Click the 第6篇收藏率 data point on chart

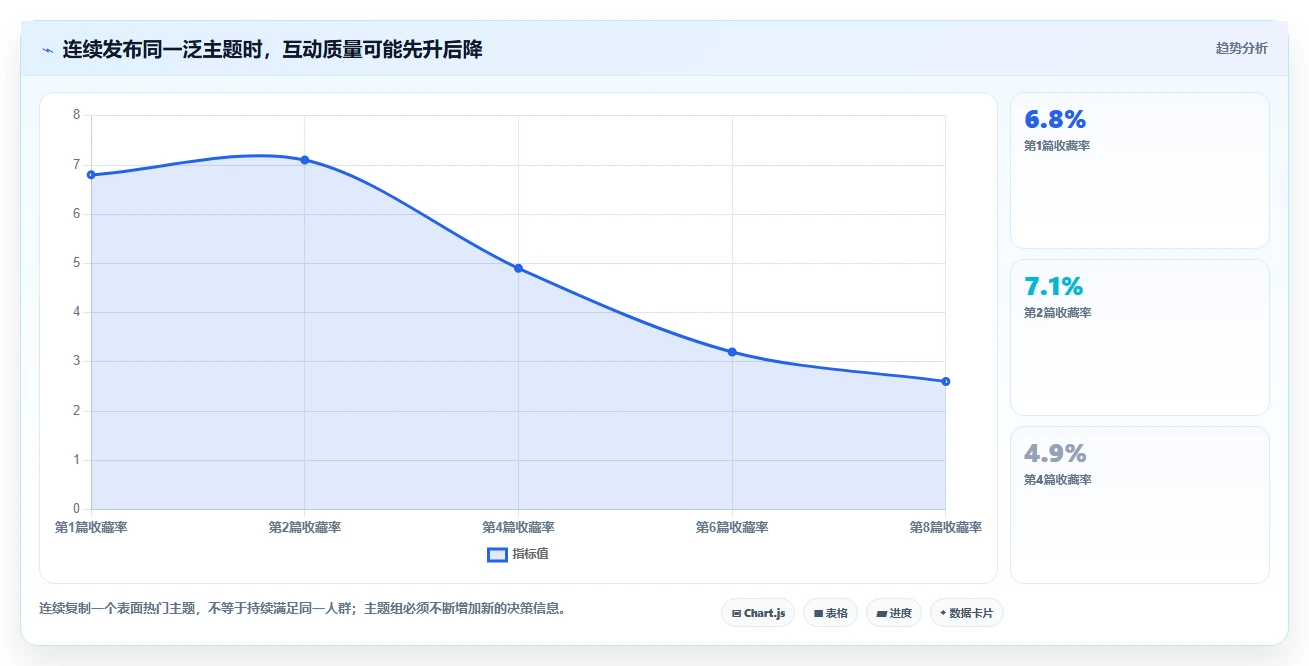pyautogui.click(x=732, y=352)
